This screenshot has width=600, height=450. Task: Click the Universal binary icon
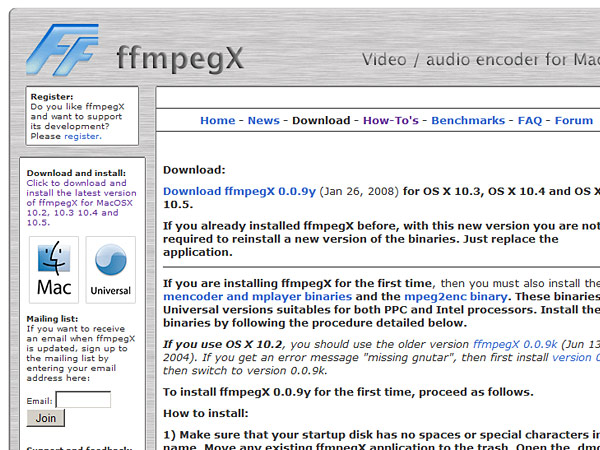[x=111, y=270]
